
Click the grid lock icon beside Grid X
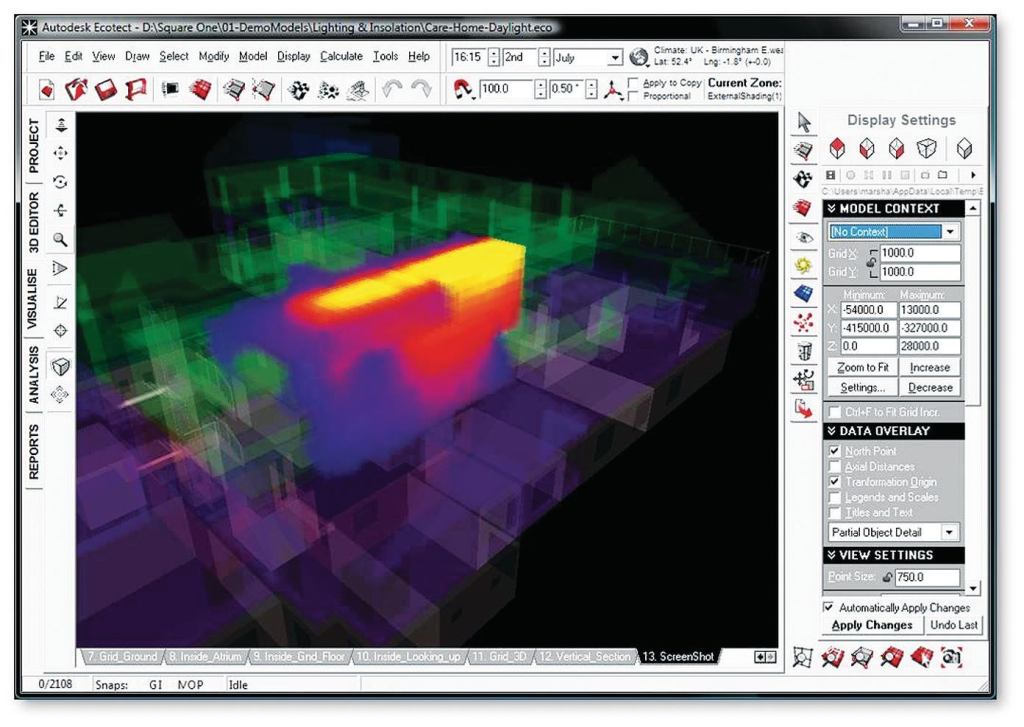coord(871,262)
